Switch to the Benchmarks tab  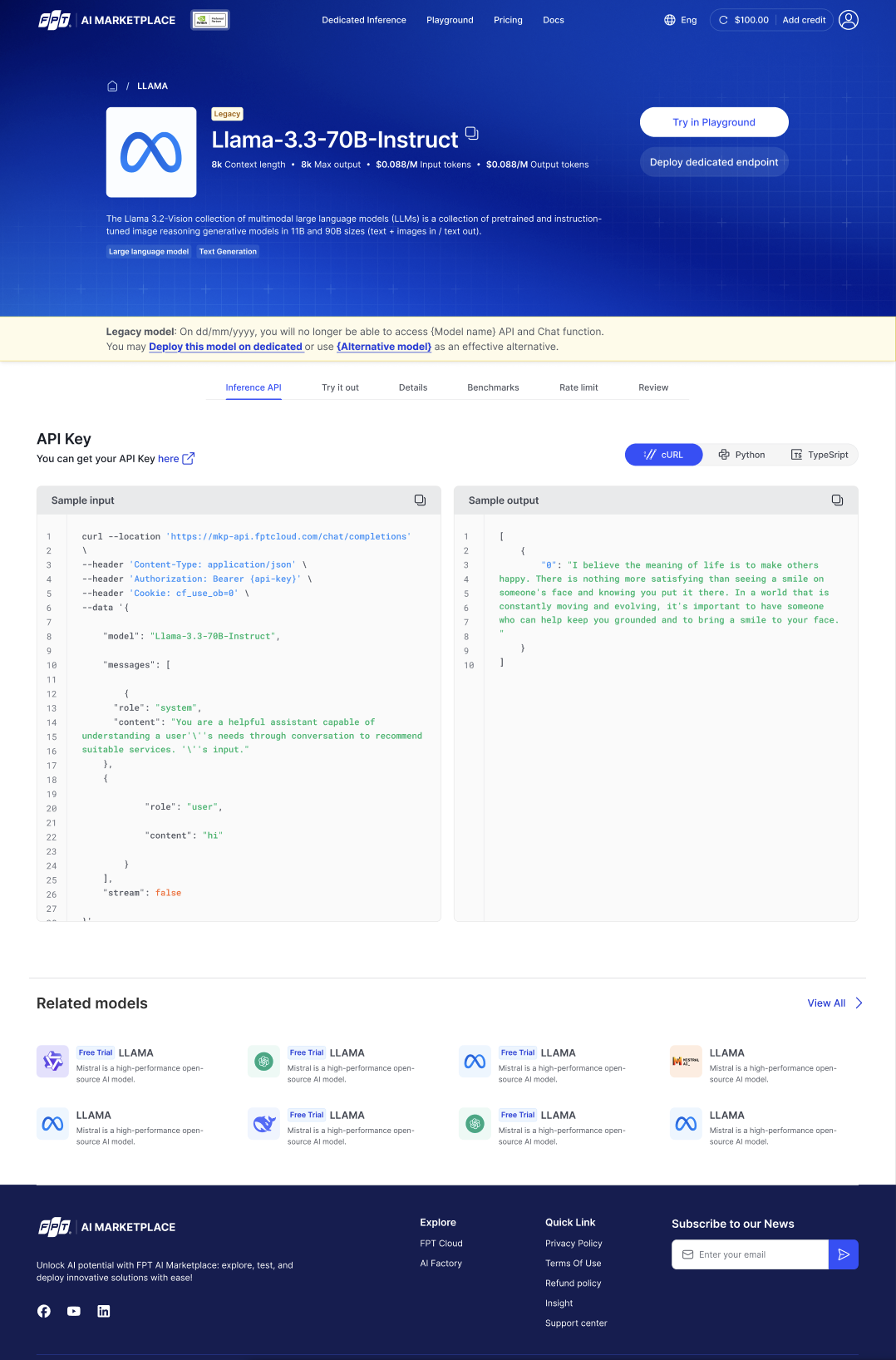pyautogui.click(x=493, y=387)
